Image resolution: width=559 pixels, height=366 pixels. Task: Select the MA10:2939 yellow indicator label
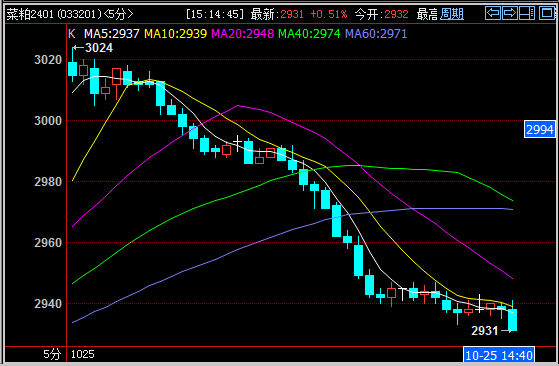coord(175,34)
